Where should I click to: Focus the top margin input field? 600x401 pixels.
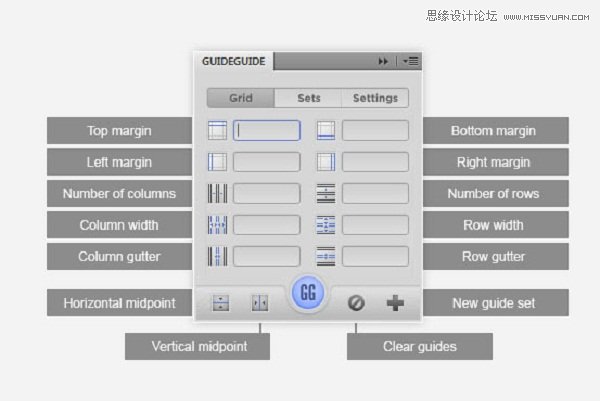pos(267,130)
